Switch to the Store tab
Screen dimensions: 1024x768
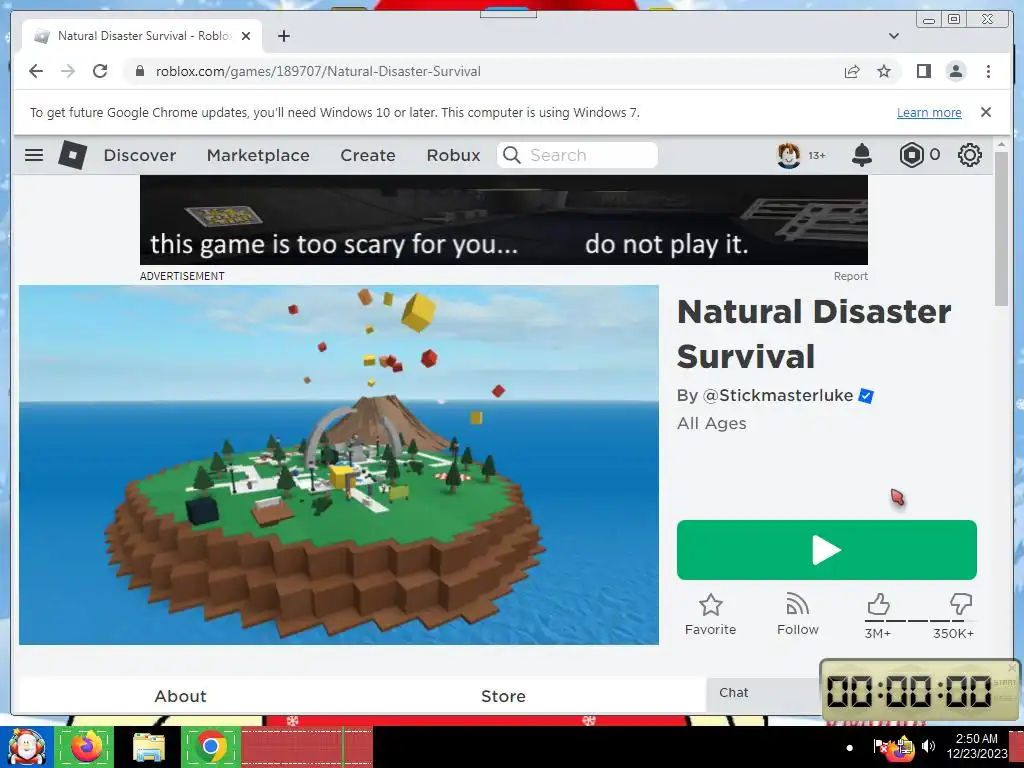503,696
